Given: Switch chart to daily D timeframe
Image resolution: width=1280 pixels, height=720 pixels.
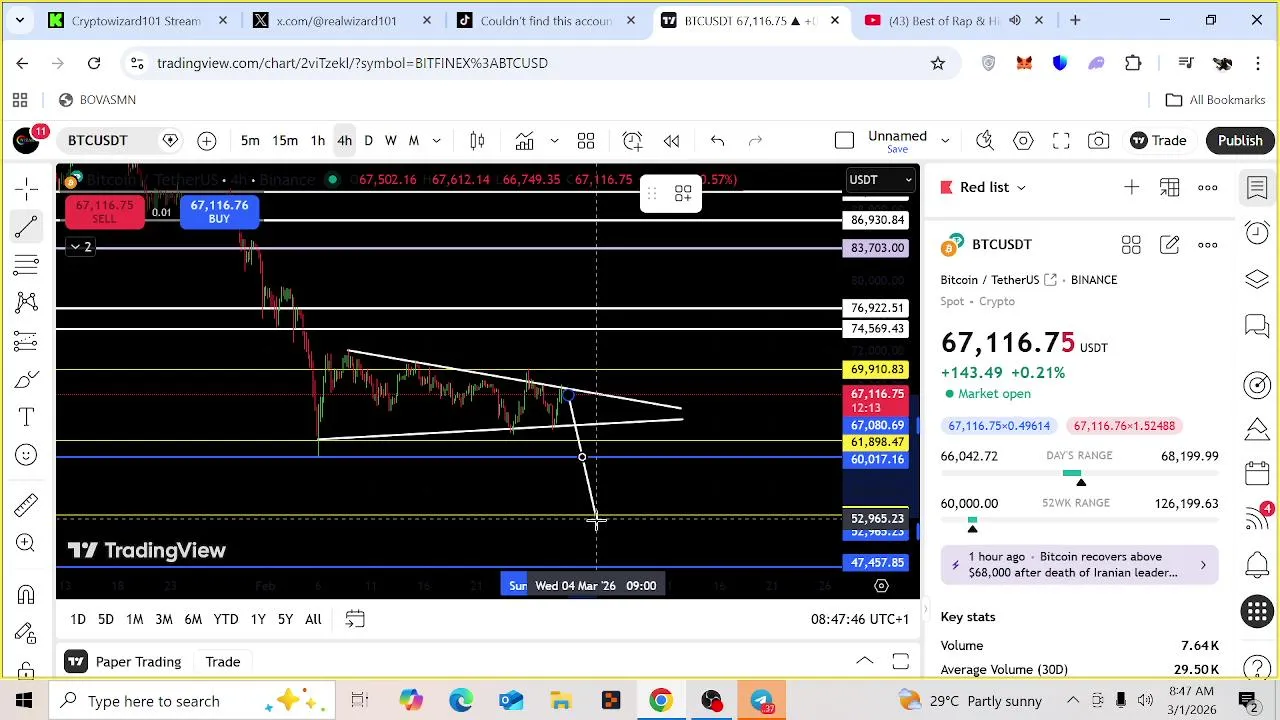Looking at the screenshot, I should tap(368, 141).
